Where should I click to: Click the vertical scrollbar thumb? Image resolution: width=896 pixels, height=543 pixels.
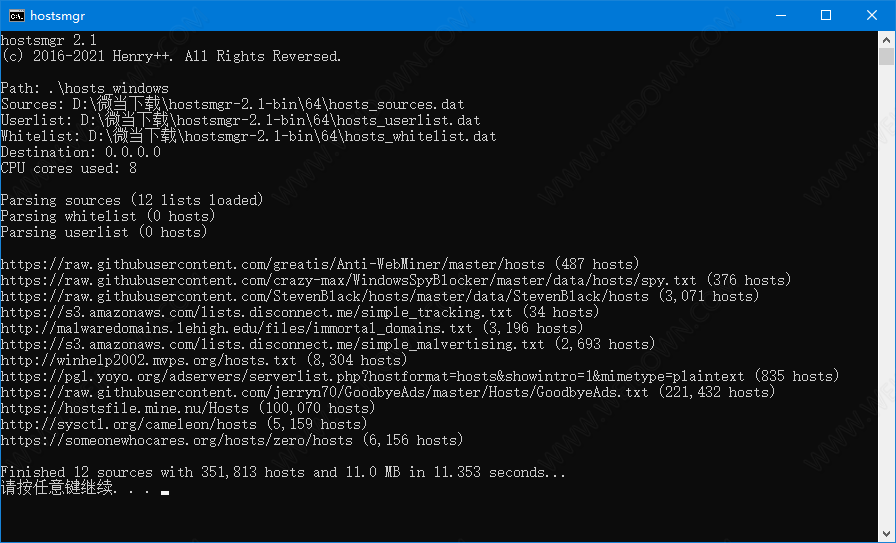[886, 57]
